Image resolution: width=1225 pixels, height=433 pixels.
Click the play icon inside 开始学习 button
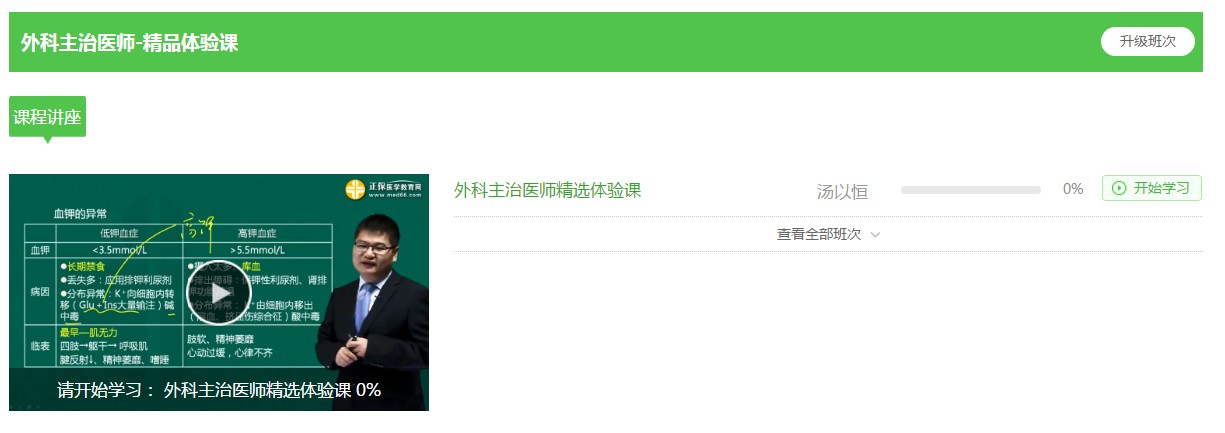coord(1119,188)
